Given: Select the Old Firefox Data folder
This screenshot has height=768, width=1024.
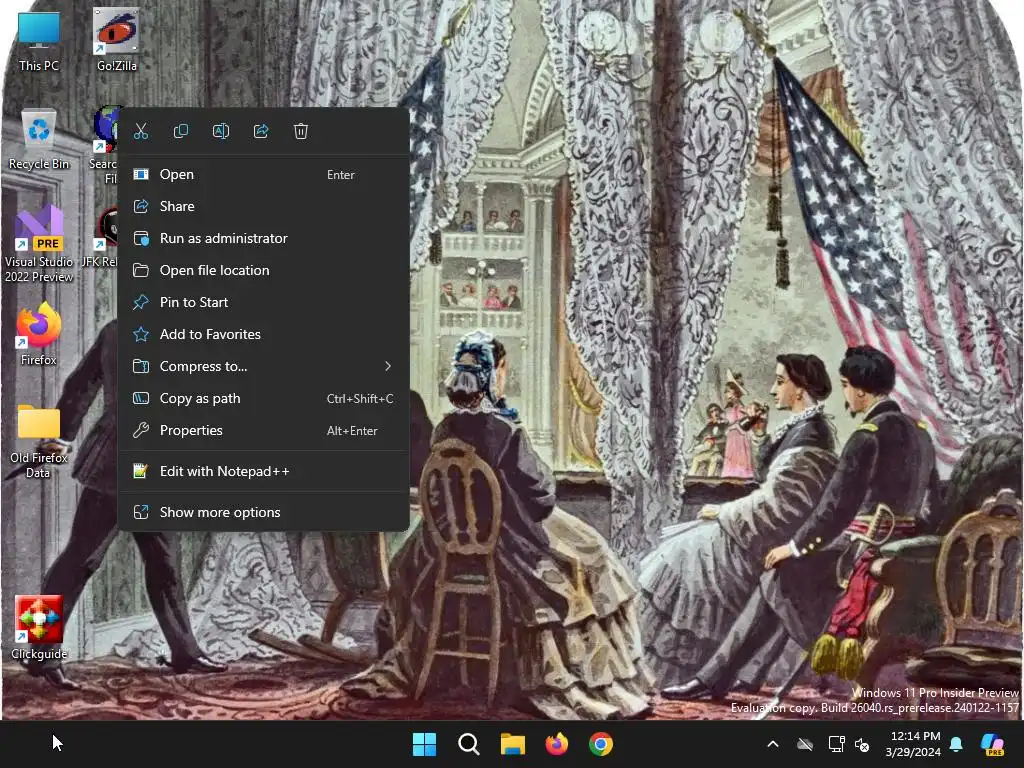Looking at the screenshot, I should [39, 441].
